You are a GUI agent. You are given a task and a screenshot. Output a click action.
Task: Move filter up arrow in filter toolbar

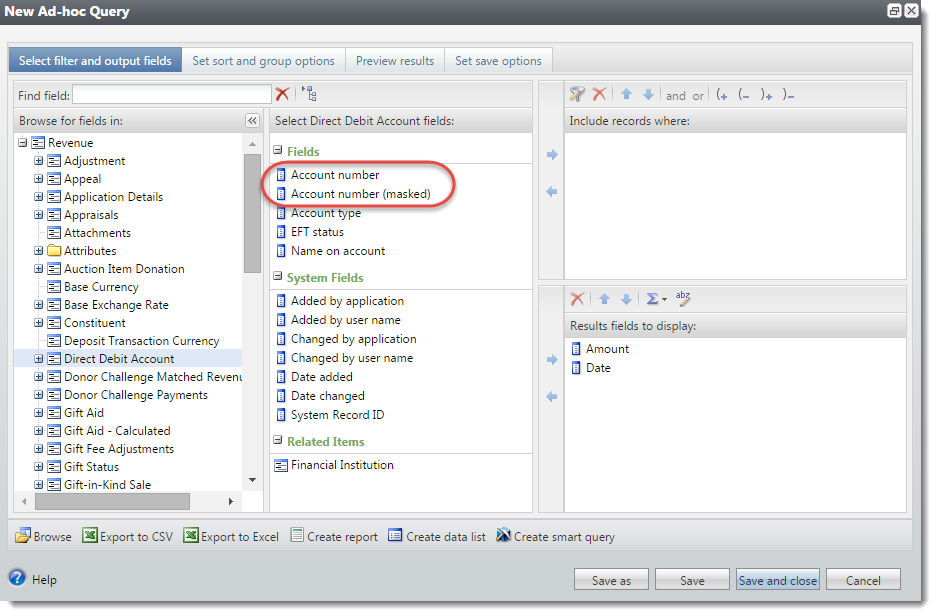[626, 94]
